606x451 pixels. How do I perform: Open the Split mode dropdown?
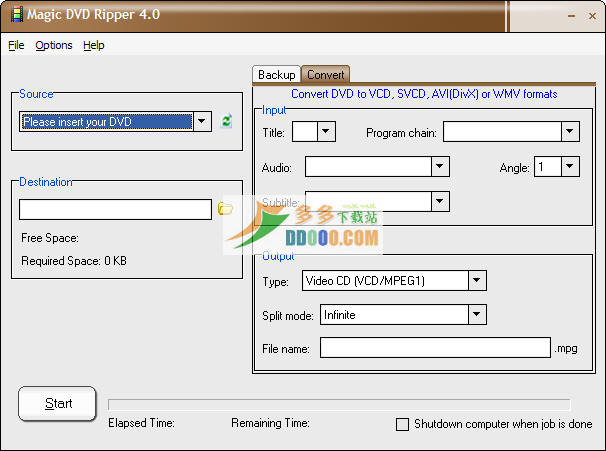tap(477, 315)
